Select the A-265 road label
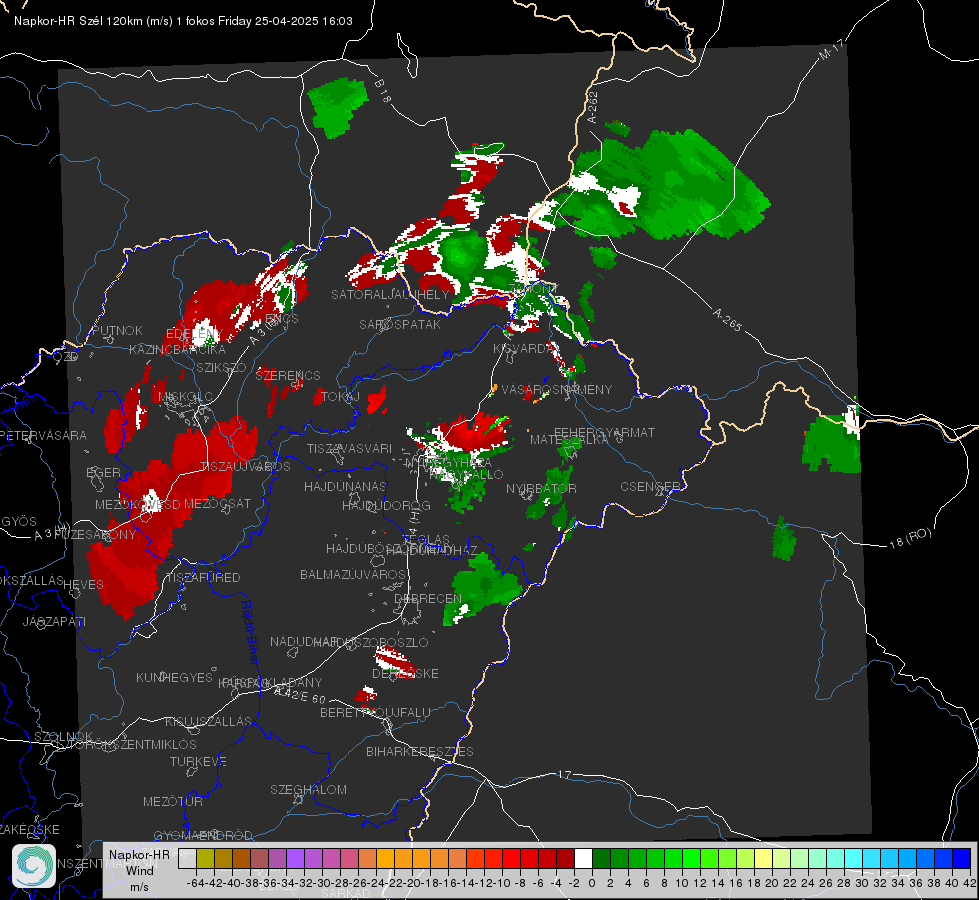The height and width of the screenshot is (900, 979). (x=727, y=319)
